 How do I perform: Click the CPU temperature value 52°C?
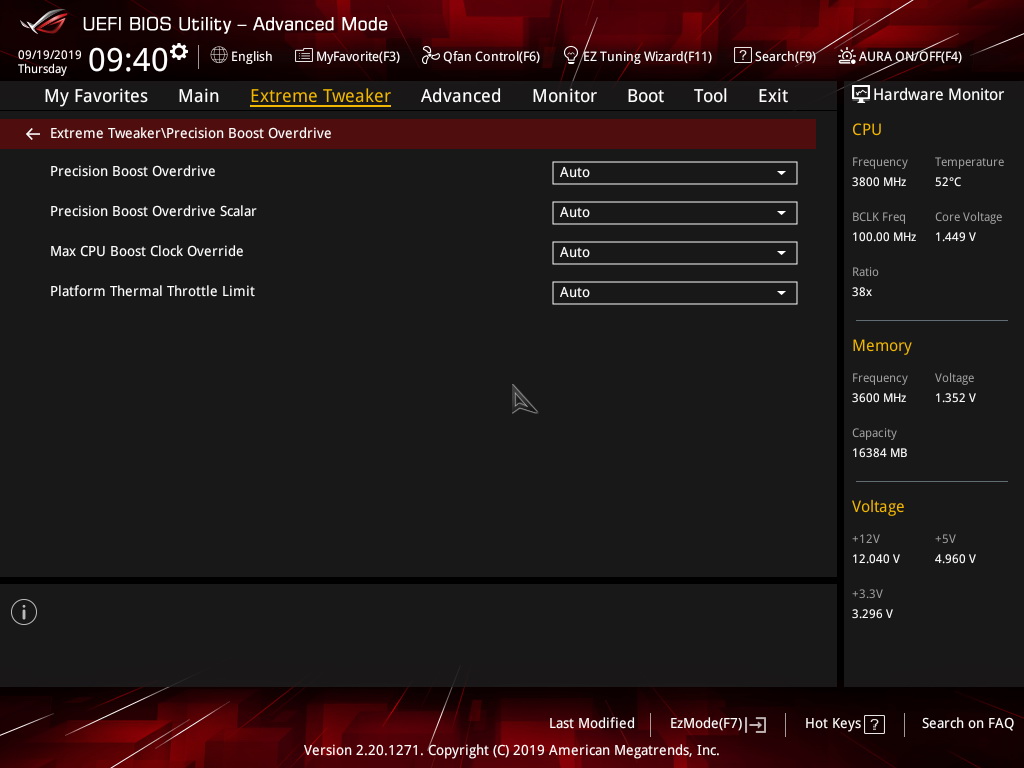(x=948, y=182)
